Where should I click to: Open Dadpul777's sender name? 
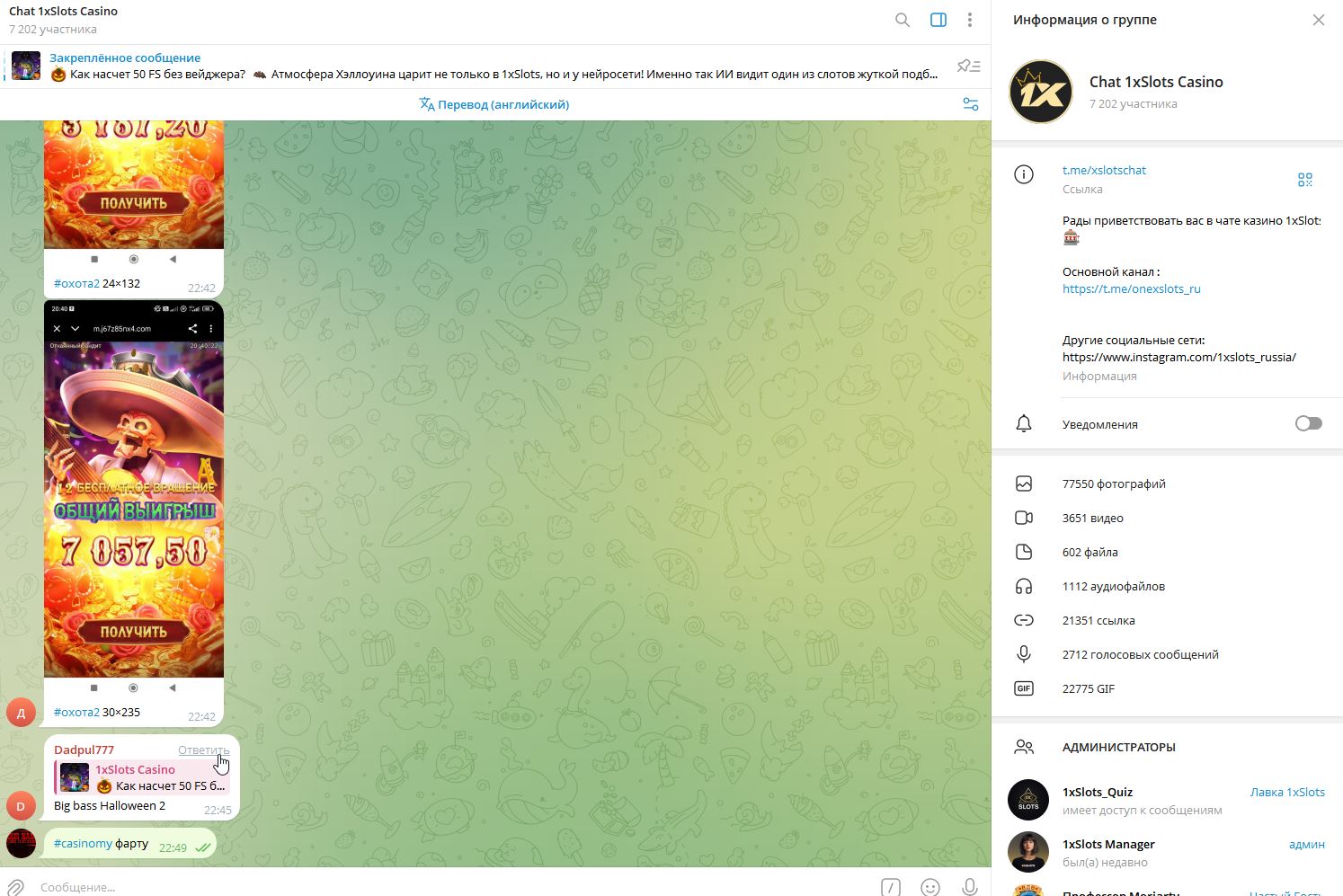tap(84, 750)
